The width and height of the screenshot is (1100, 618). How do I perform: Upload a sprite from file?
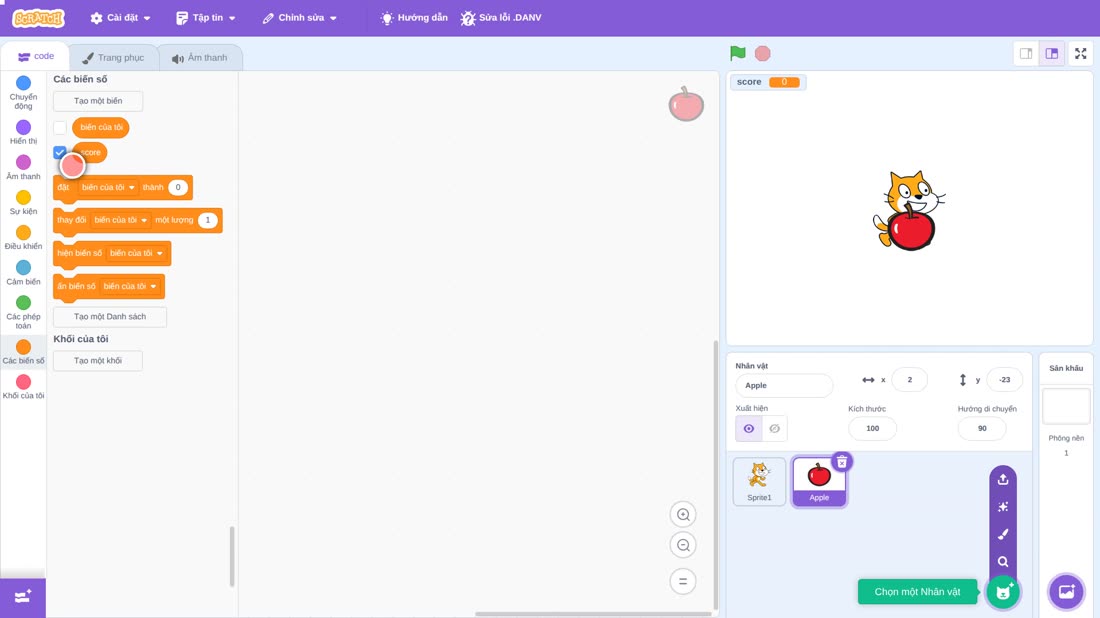pyautogui.click(x=1003, y=480)
